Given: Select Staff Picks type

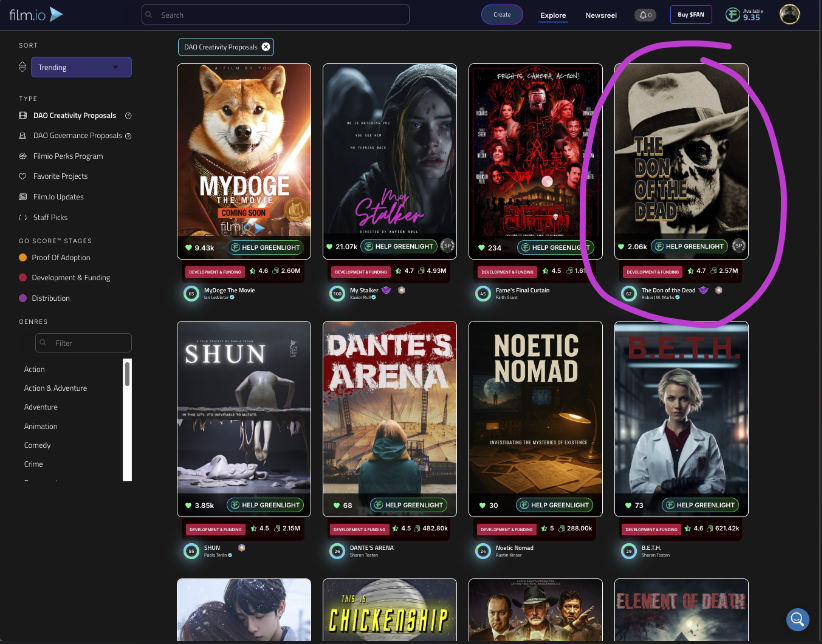Looking at the screenshot, I should 50,217.
